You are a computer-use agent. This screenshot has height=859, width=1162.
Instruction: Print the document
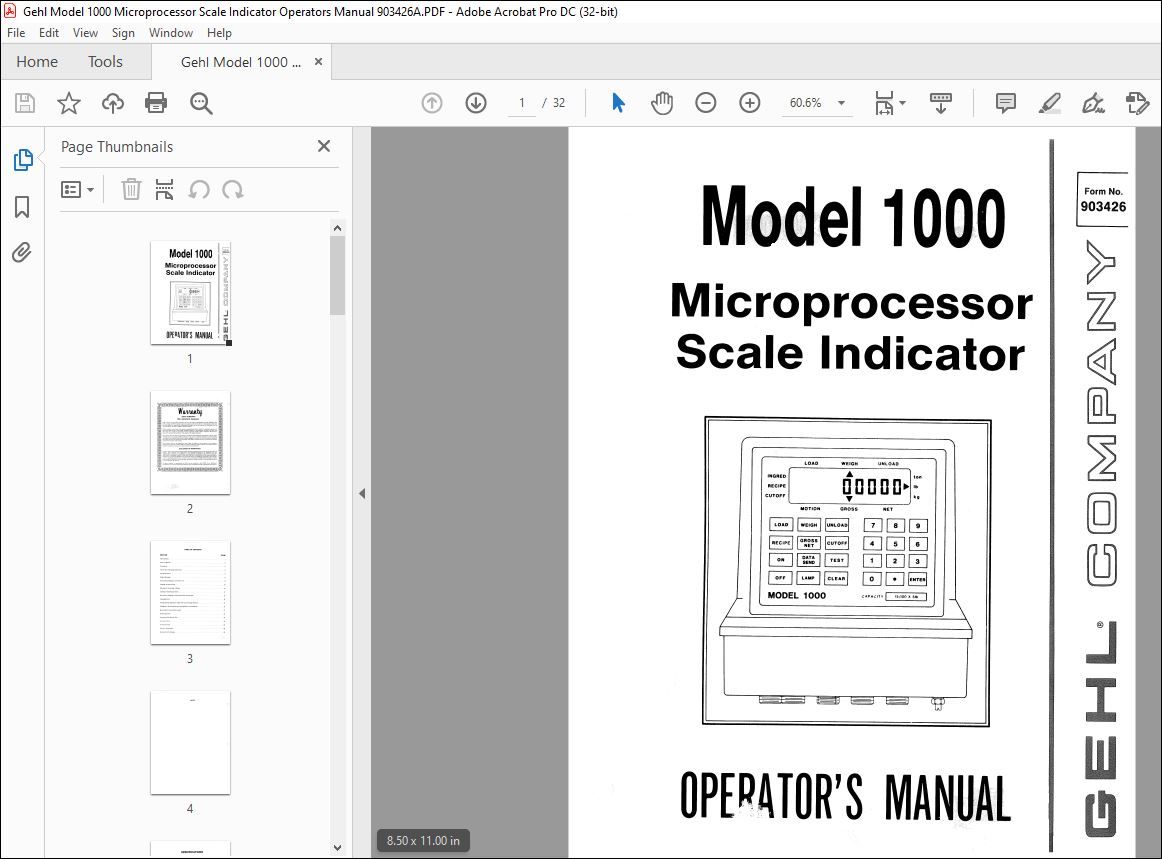(x=156, y=102)
